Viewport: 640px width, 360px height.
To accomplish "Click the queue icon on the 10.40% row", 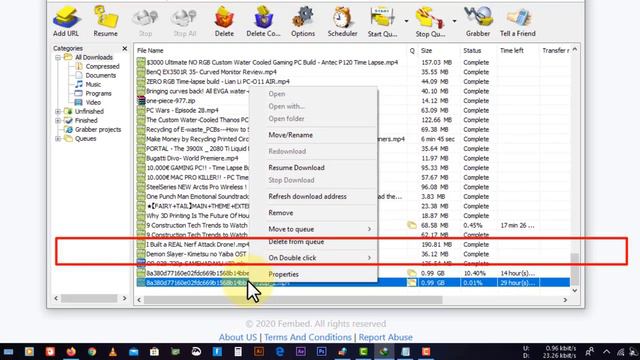I will click(412, 273).
